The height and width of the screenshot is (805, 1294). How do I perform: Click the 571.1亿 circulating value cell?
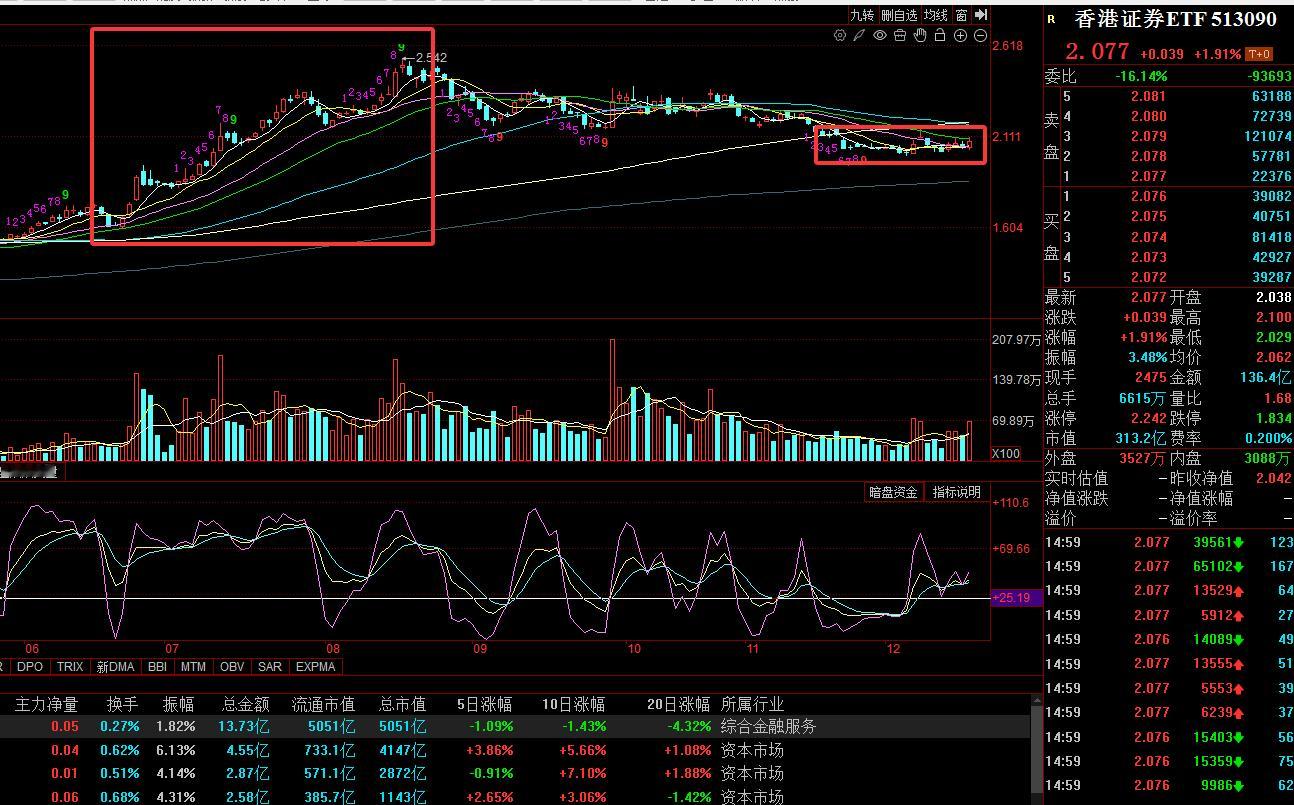click(329, 773)
